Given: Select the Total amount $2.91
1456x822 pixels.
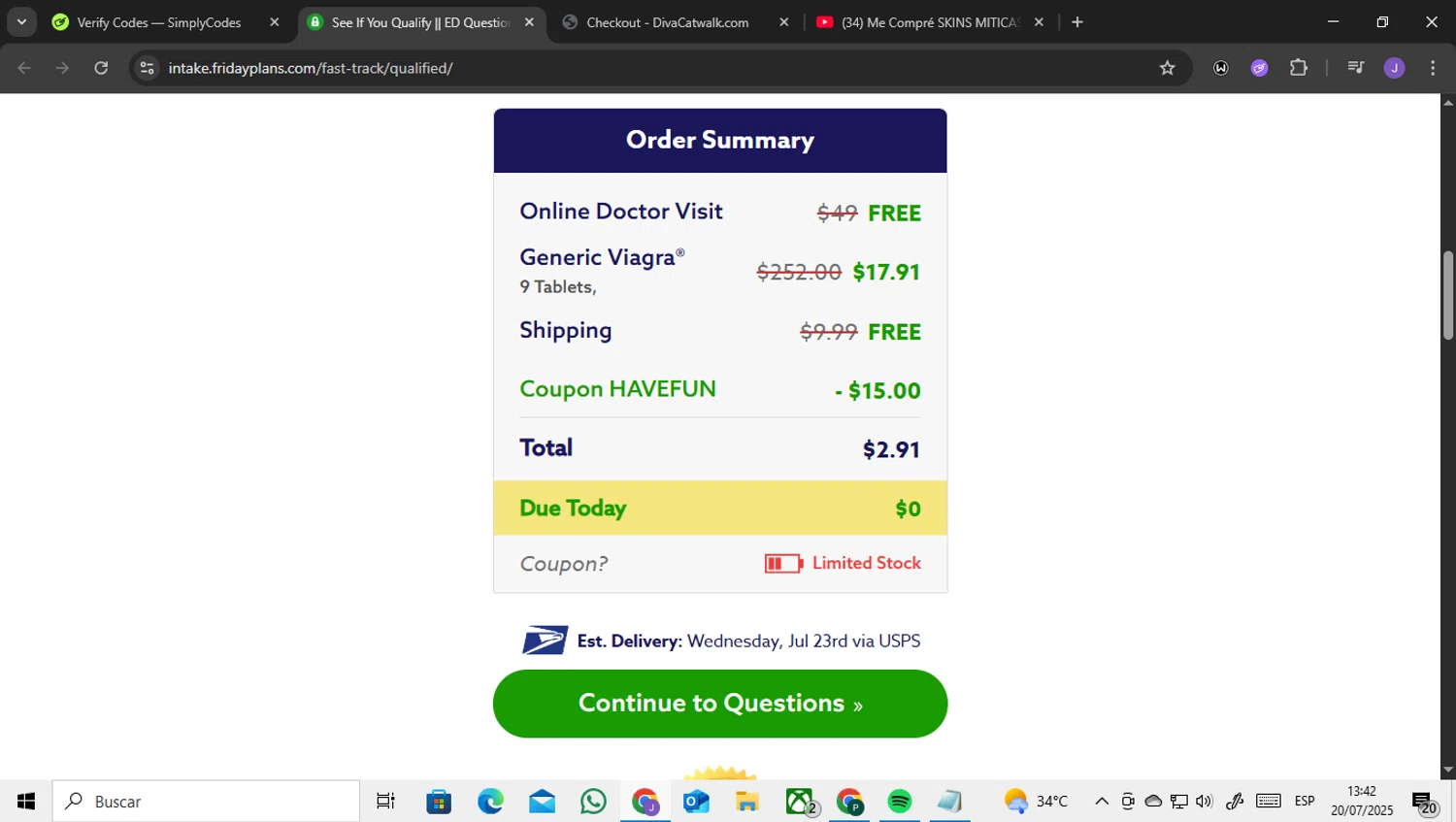Looking at the screenshot, I should pyautogui.click(x=891, y=449).
